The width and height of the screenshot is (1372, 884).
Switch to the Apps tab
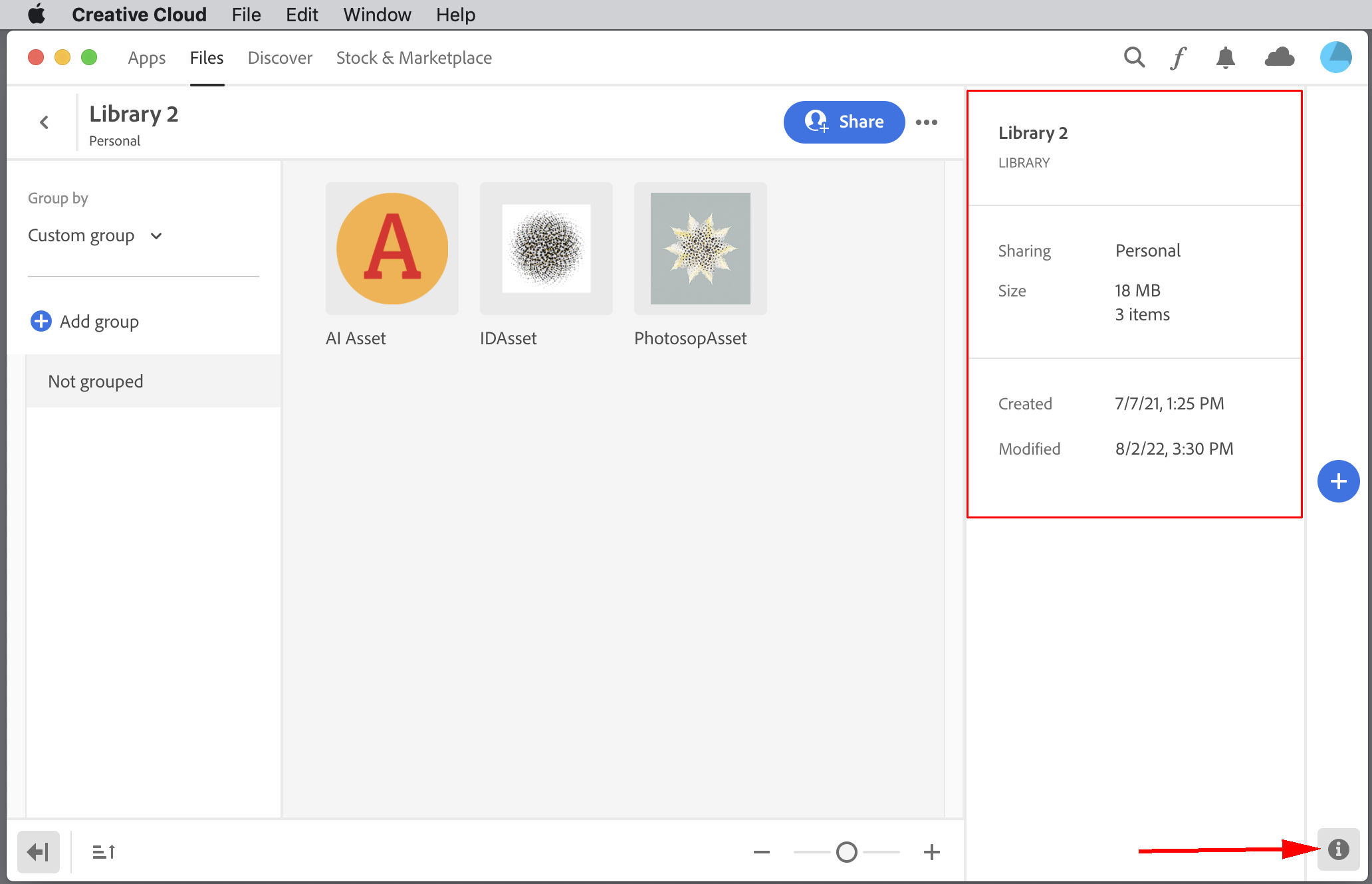point(147,58)
